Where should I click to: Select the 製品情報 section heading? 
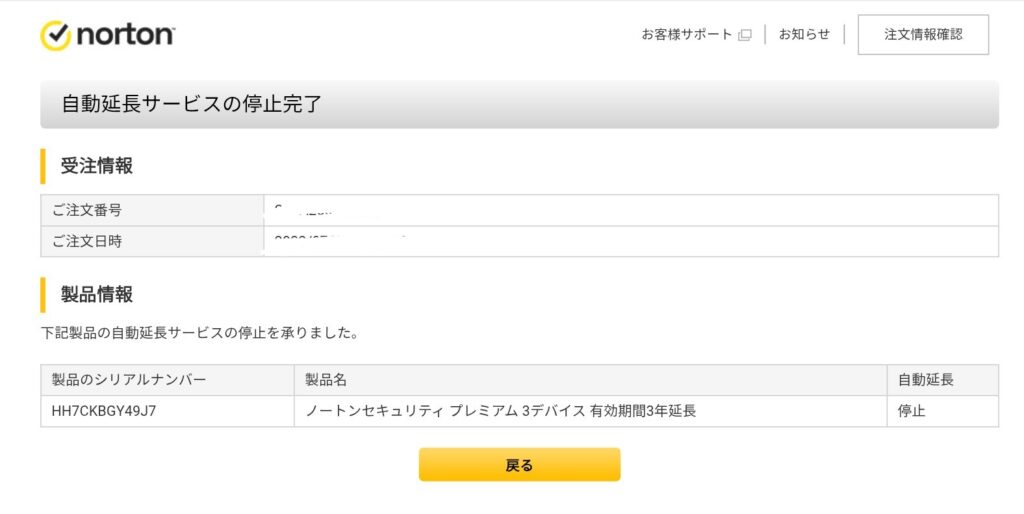click(x=97, y=294)
